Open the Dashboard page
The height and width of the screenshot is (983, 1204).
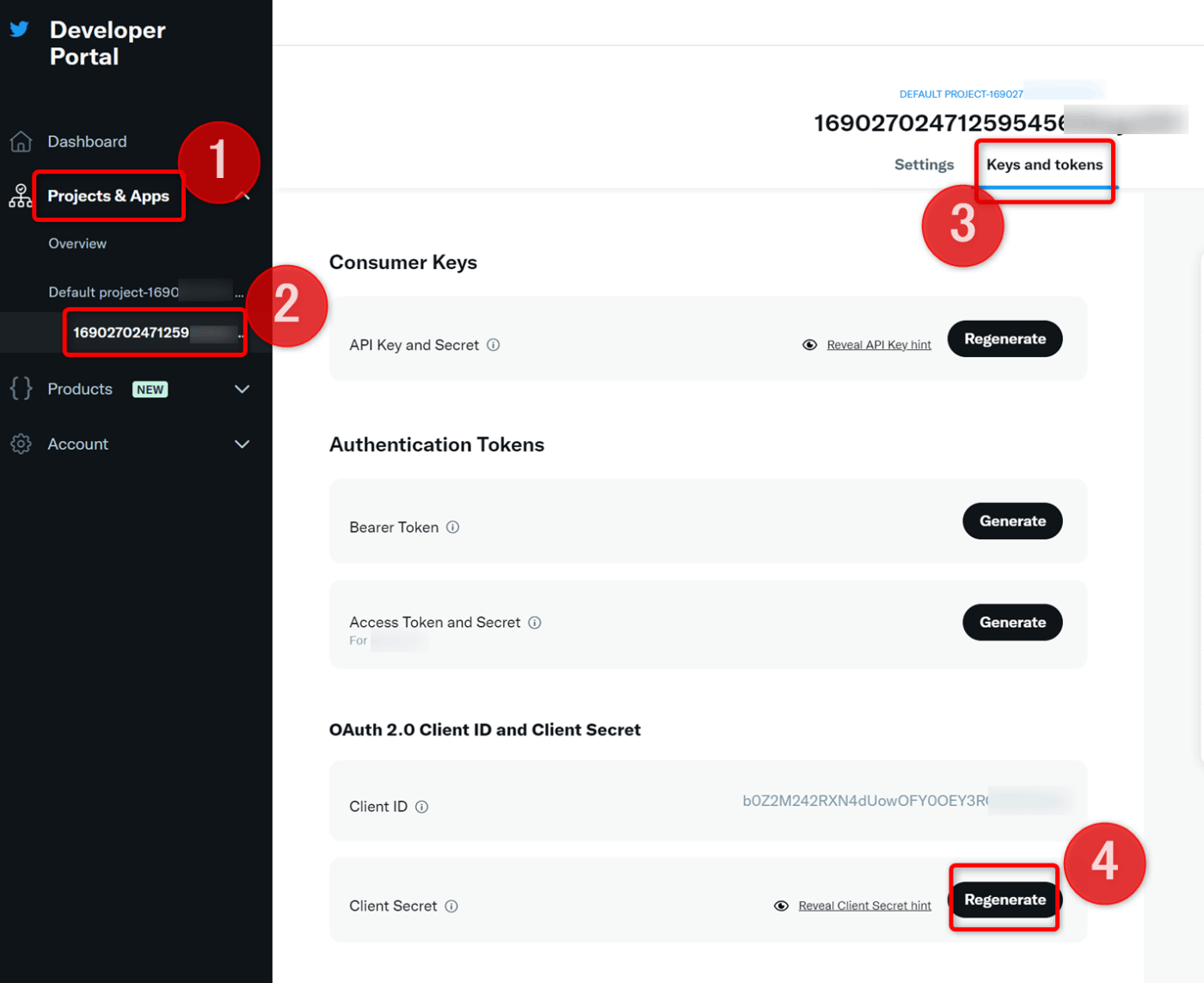(87, 142)
